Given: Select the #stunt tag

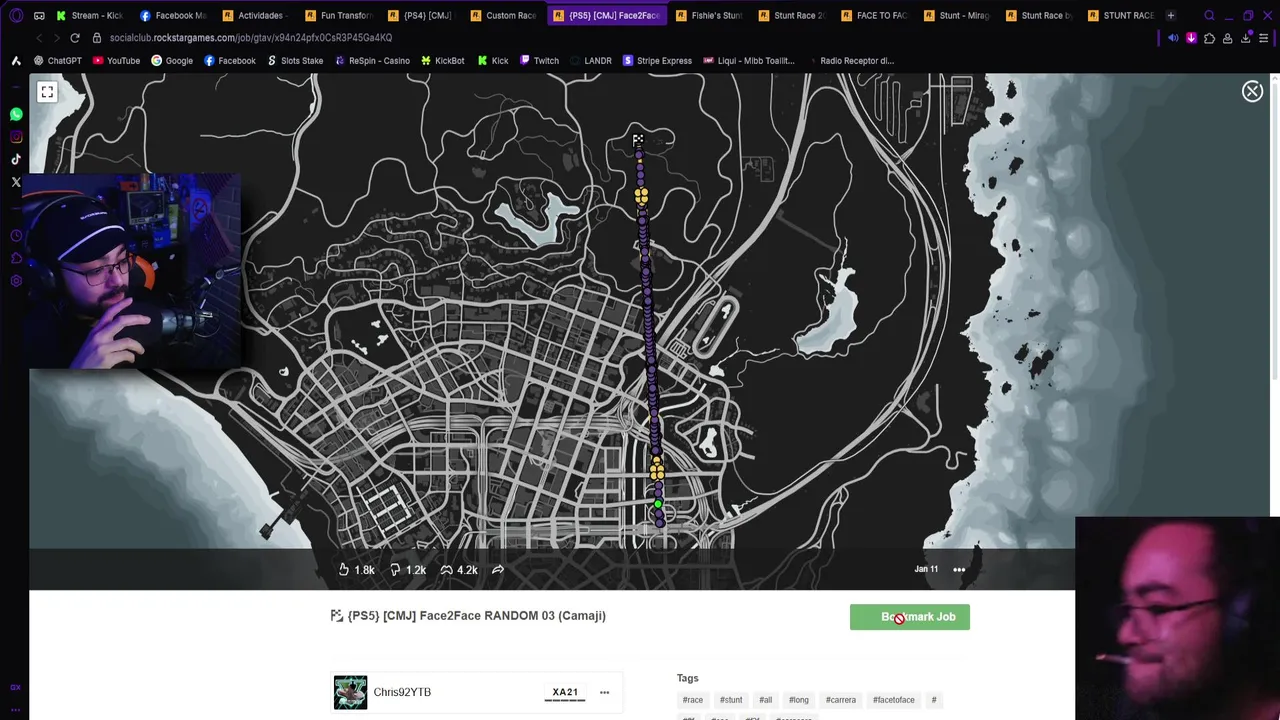Looking at the screenshot, I should click(x=731, y=700).
